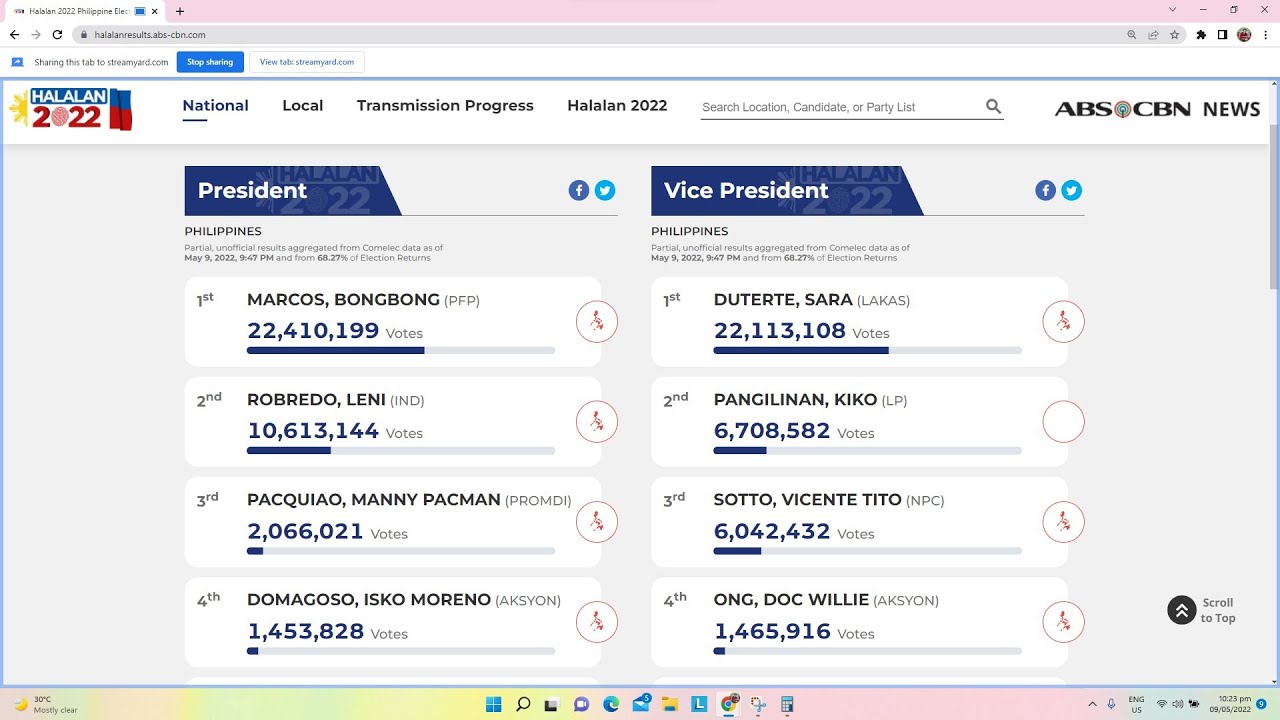Open the browser zoom indicator icon
1280x720 pixels.
1132,34
